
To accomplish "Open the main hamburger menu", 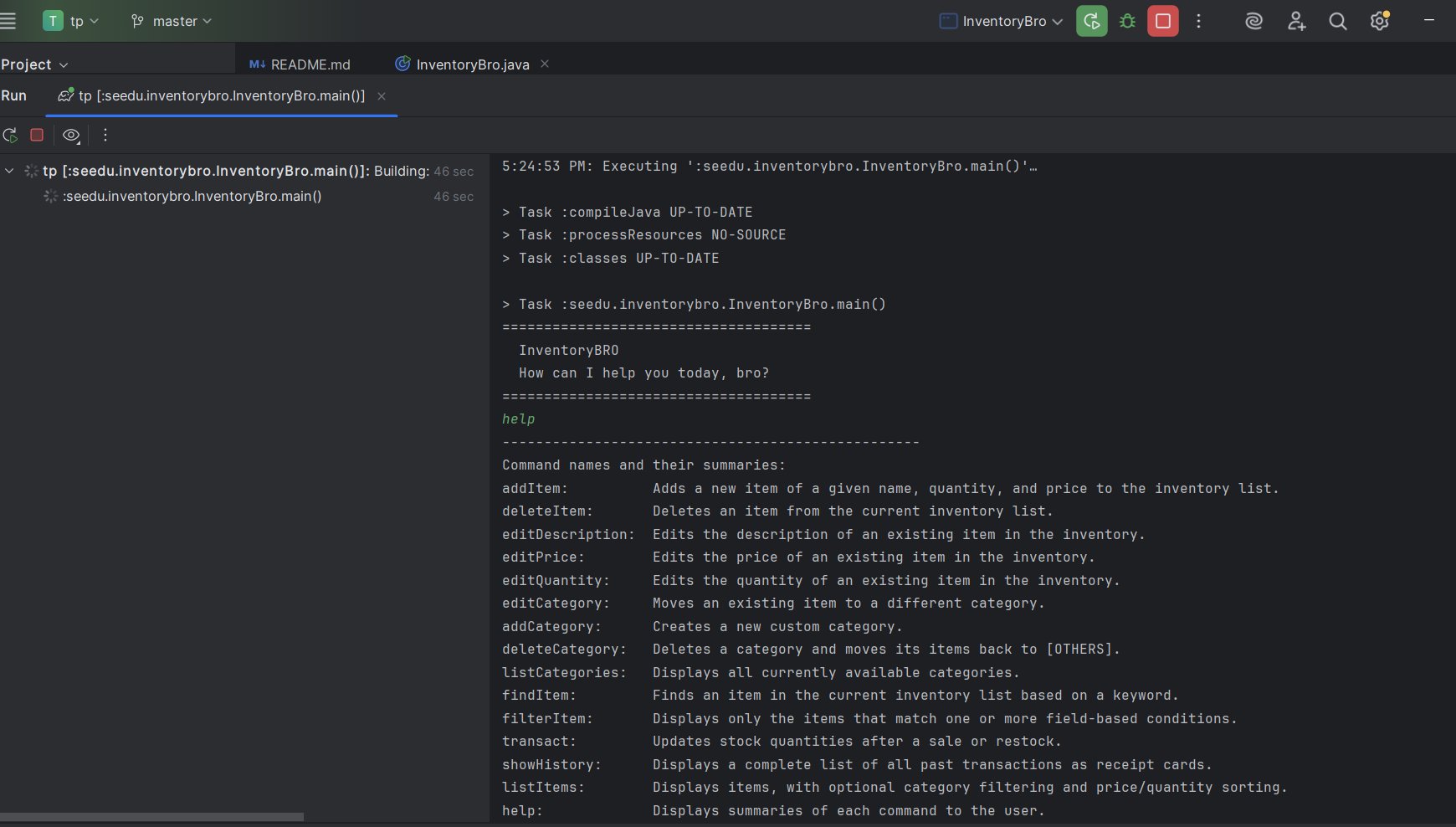I will (x=8, y=21).
